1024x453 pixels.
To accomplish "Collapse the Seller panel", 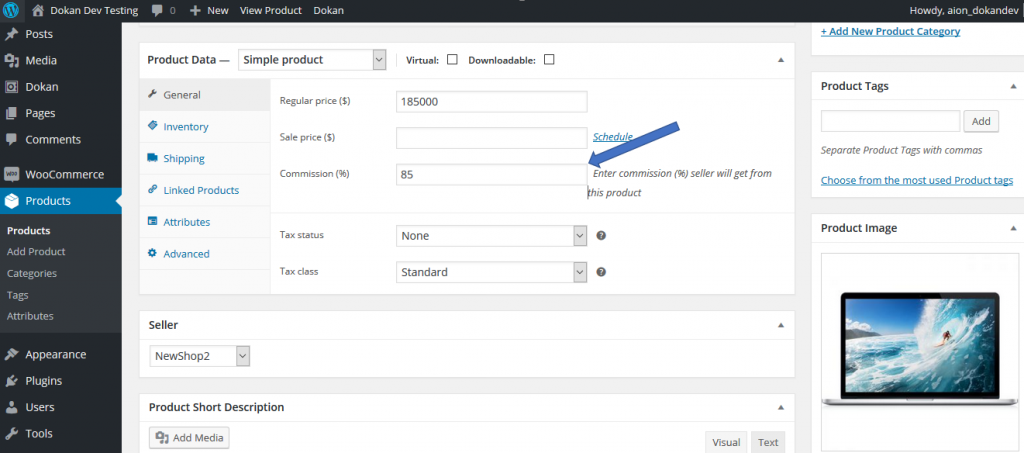I will point(780,324).
